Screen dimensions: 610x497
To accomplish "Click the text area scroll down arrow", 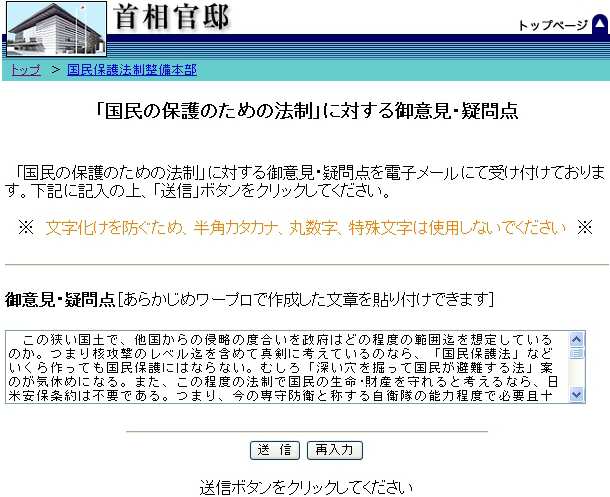I will 576,395.
